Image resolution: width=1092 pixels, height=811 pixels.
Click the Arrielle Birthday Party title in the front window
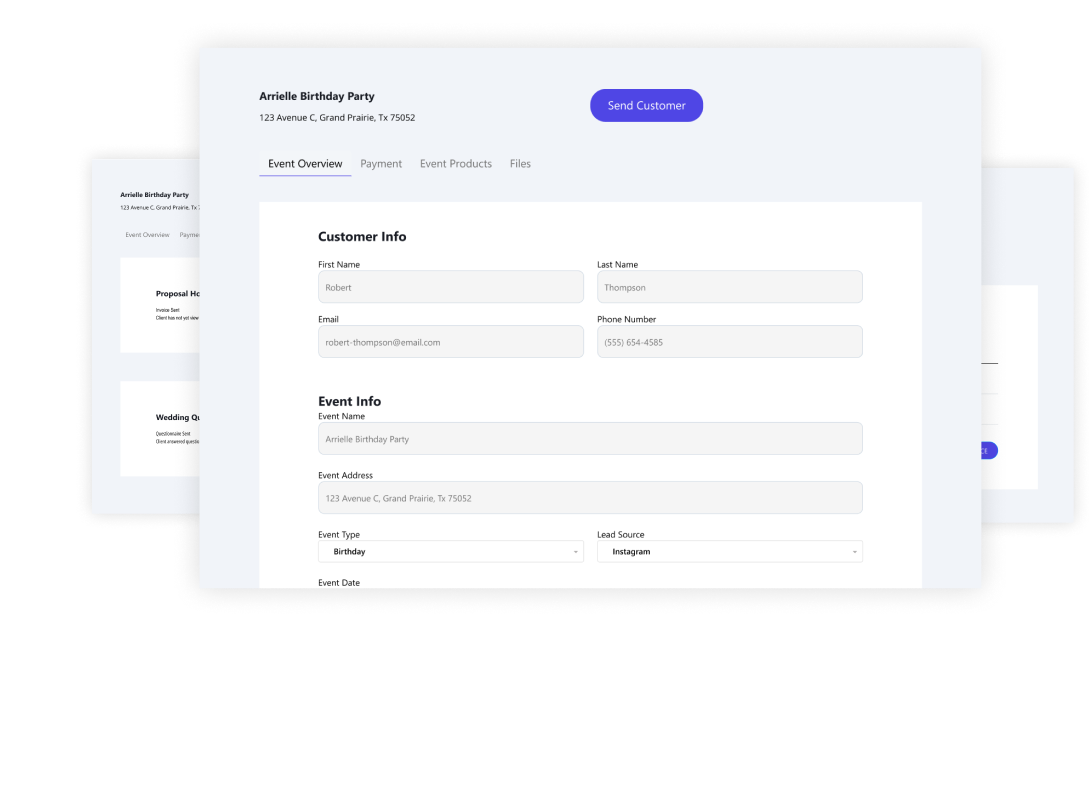[317, 96]
